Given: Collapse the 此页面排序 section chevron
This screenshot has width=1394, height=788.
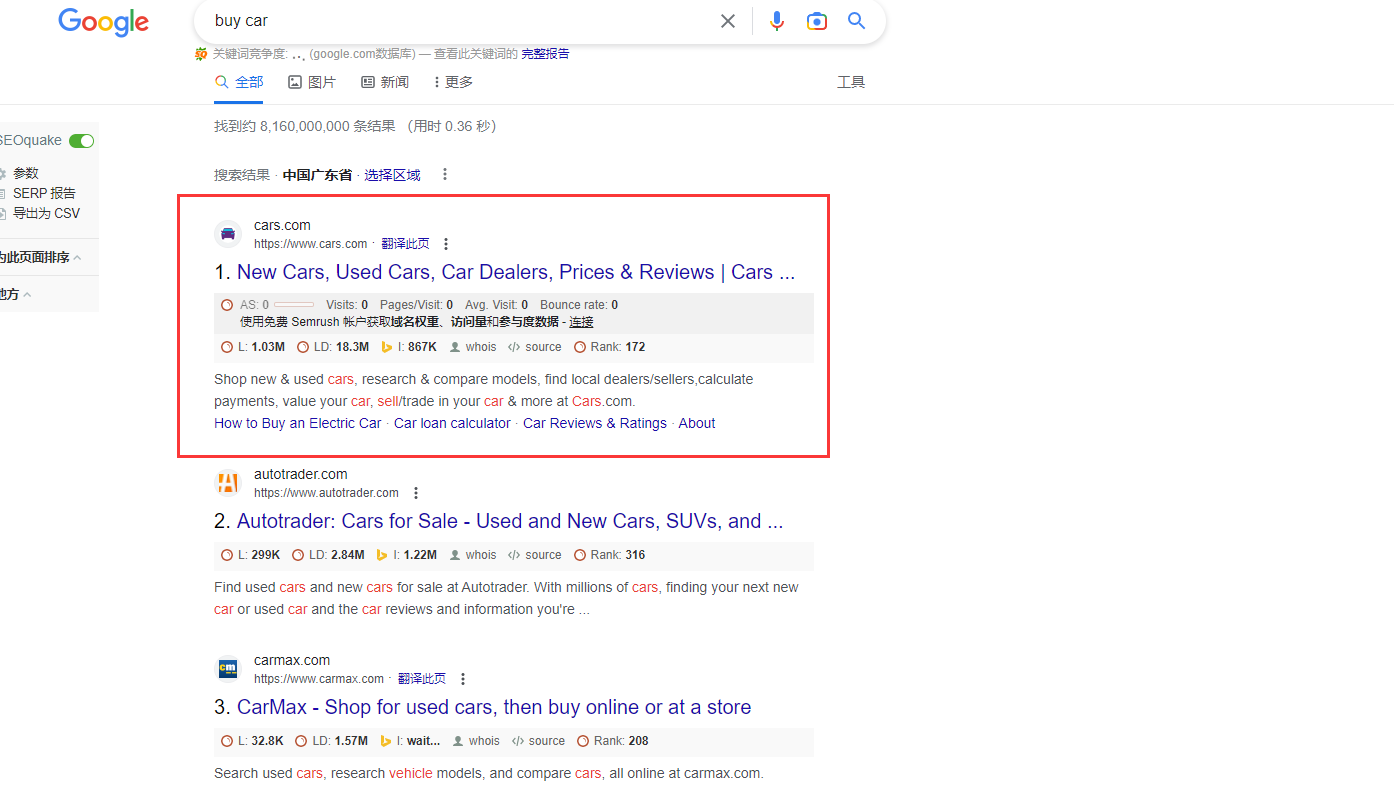Looking at the screenshot, I should 77,258.
